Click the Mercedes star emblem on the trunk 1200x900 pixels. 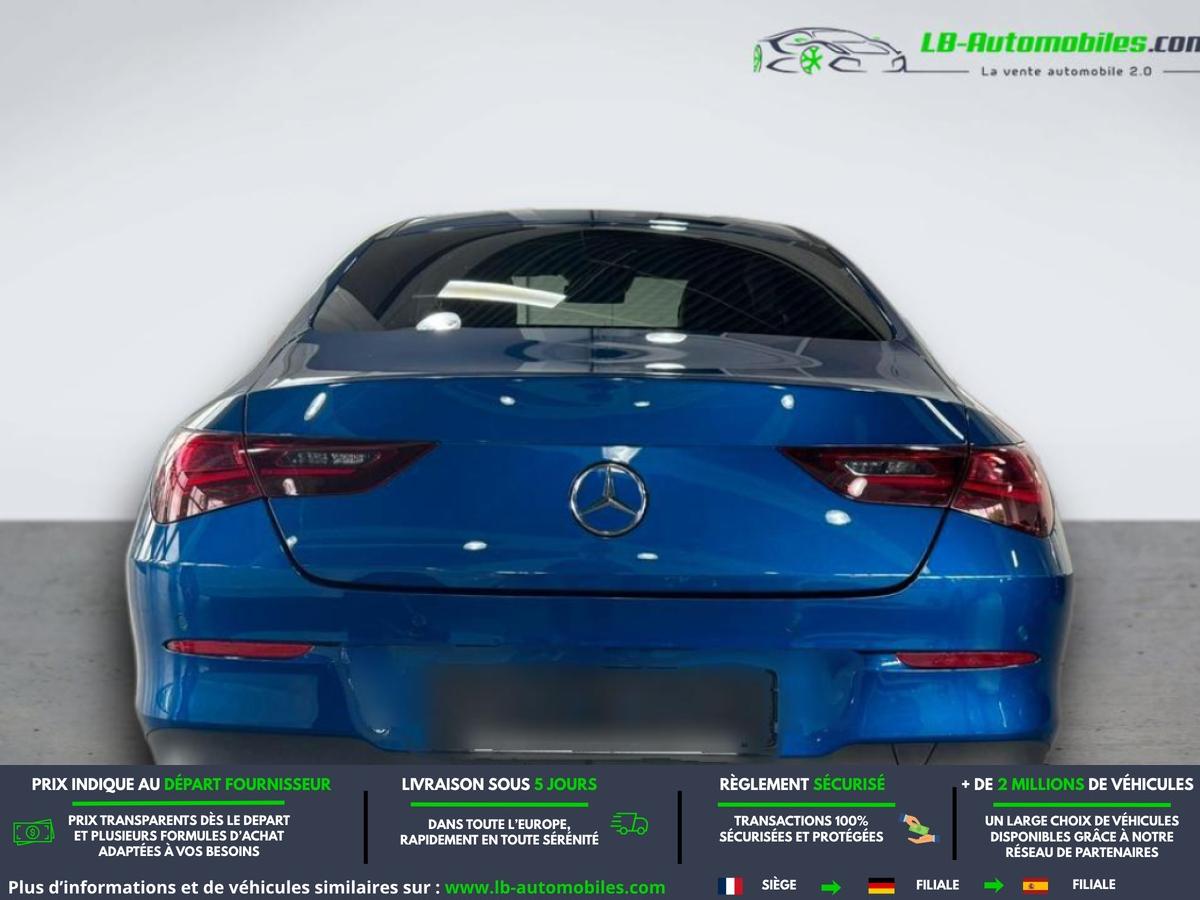608,500
